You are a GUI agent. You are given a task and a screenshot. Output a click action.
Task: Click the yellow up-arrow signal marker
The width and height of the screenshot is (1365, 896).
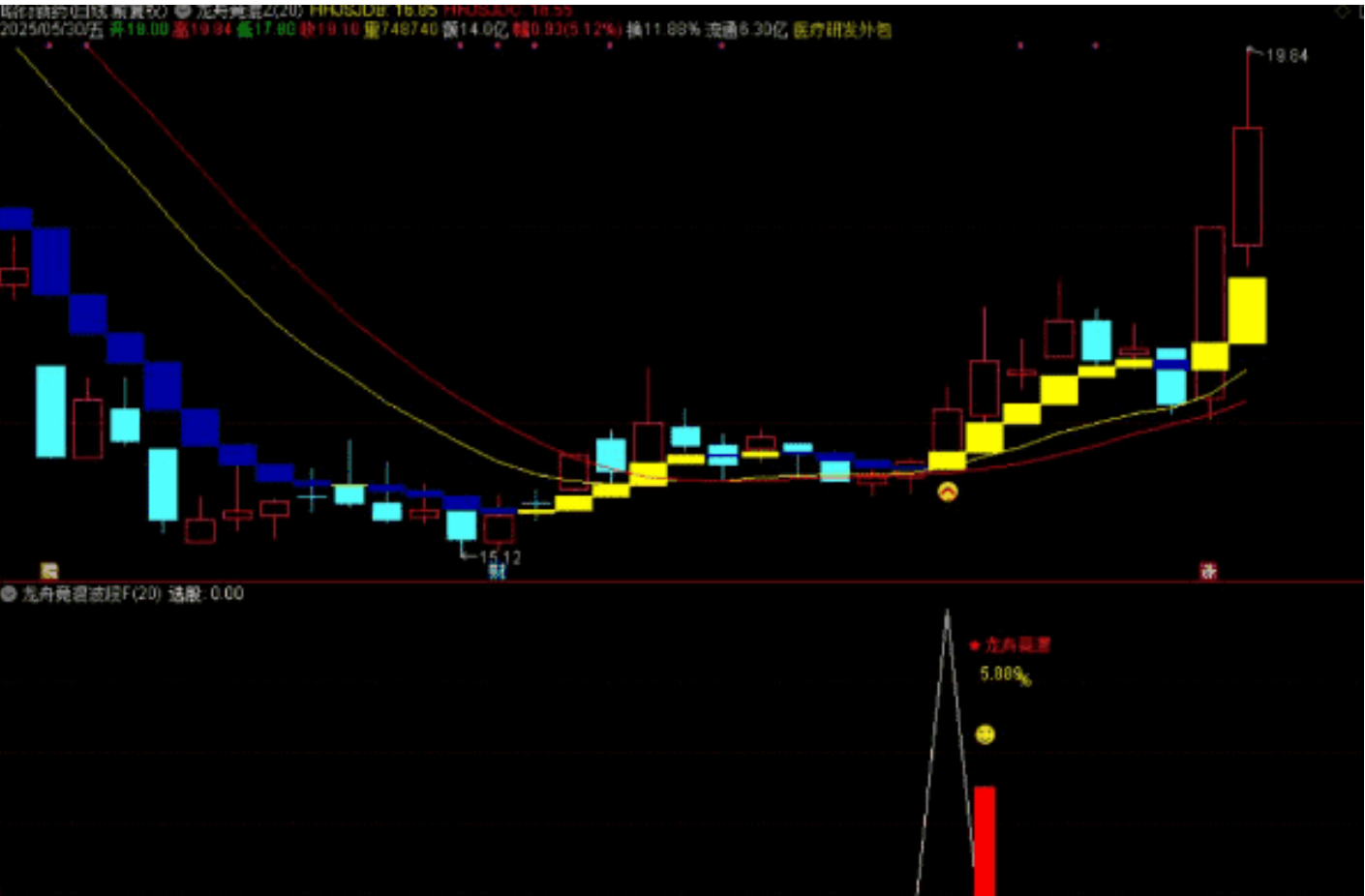(947, 492)
